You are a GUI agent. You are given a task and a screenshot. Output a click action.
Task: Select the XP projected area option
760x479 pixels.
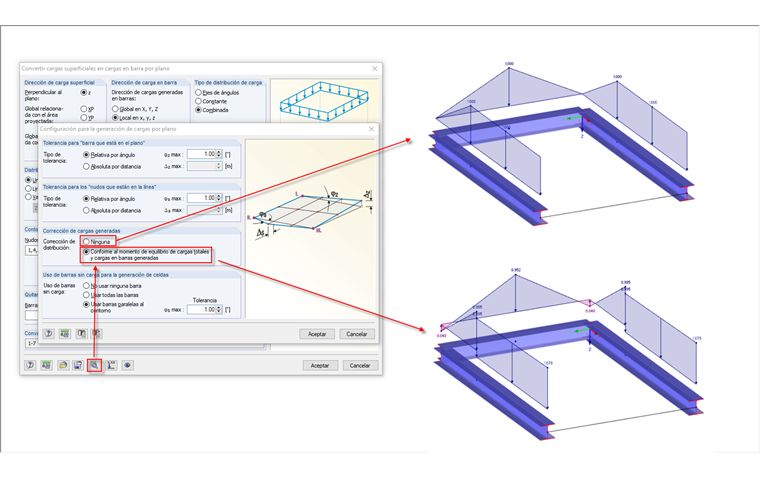click(x=83, y=109)
